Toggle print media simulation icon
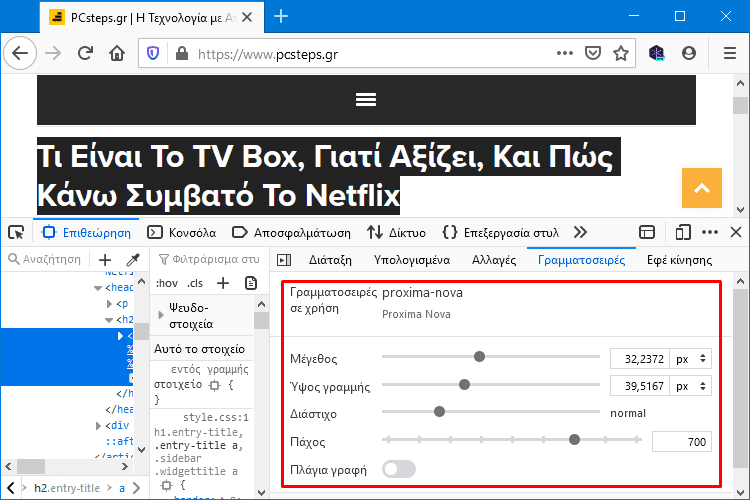The width and height of the screenshot is (750, 500). pyautogui.click(x=251, y=283)
